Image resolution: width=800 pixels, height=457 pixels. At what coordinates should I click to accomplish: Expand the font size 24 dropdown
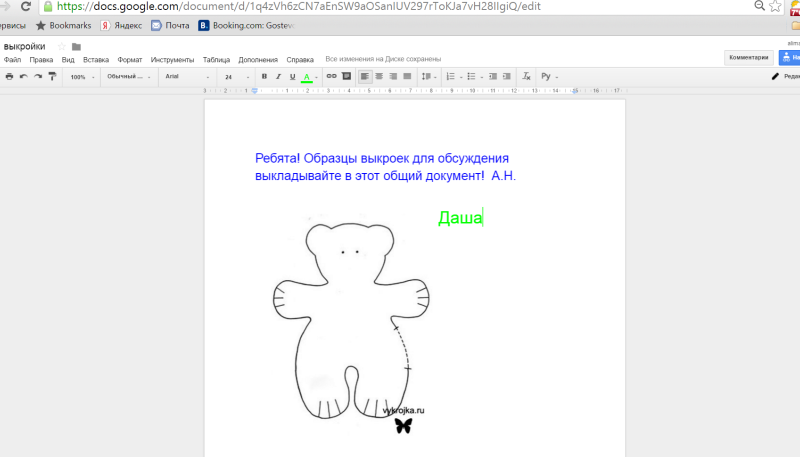(236, 76)
